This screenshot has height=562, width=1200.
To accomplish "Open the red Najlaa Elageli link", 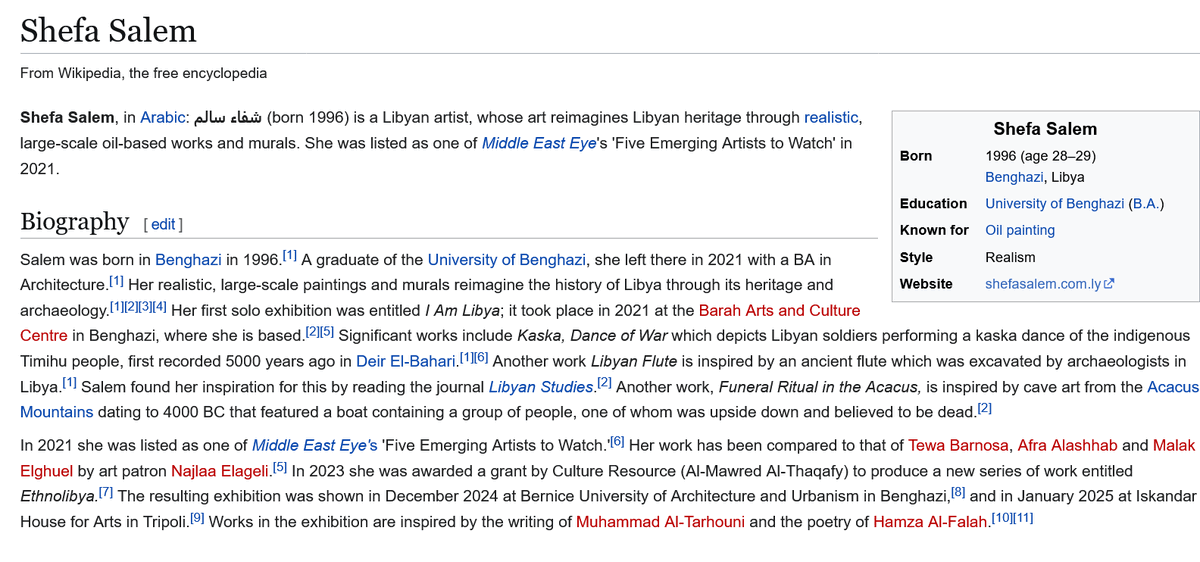I will coord(220,470).
